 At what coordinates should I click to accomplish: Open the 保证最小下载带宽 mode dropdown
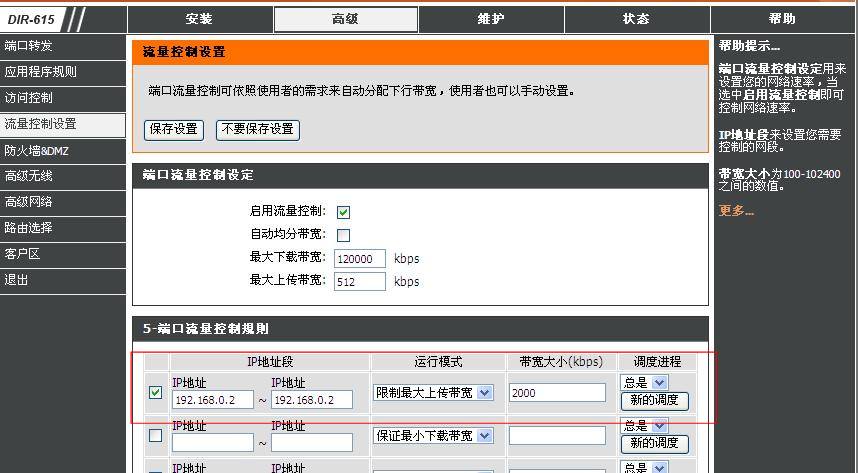[x=433, y=435]
